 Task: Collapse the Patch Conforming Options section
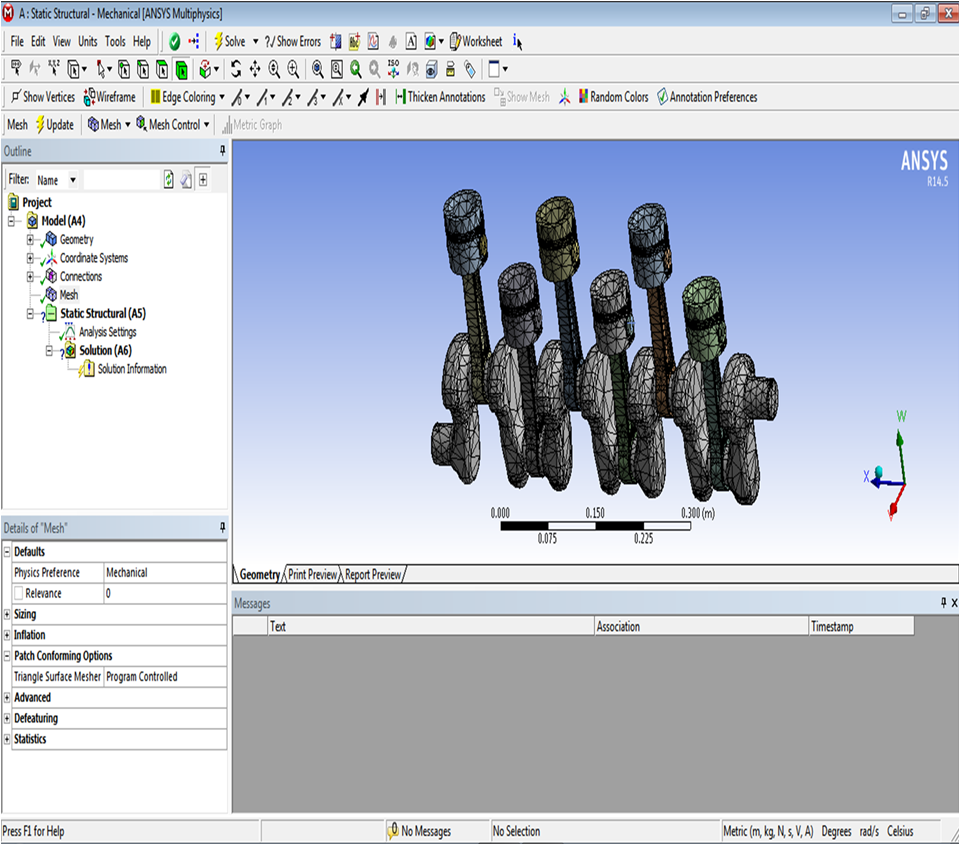[x=7, y=656]
